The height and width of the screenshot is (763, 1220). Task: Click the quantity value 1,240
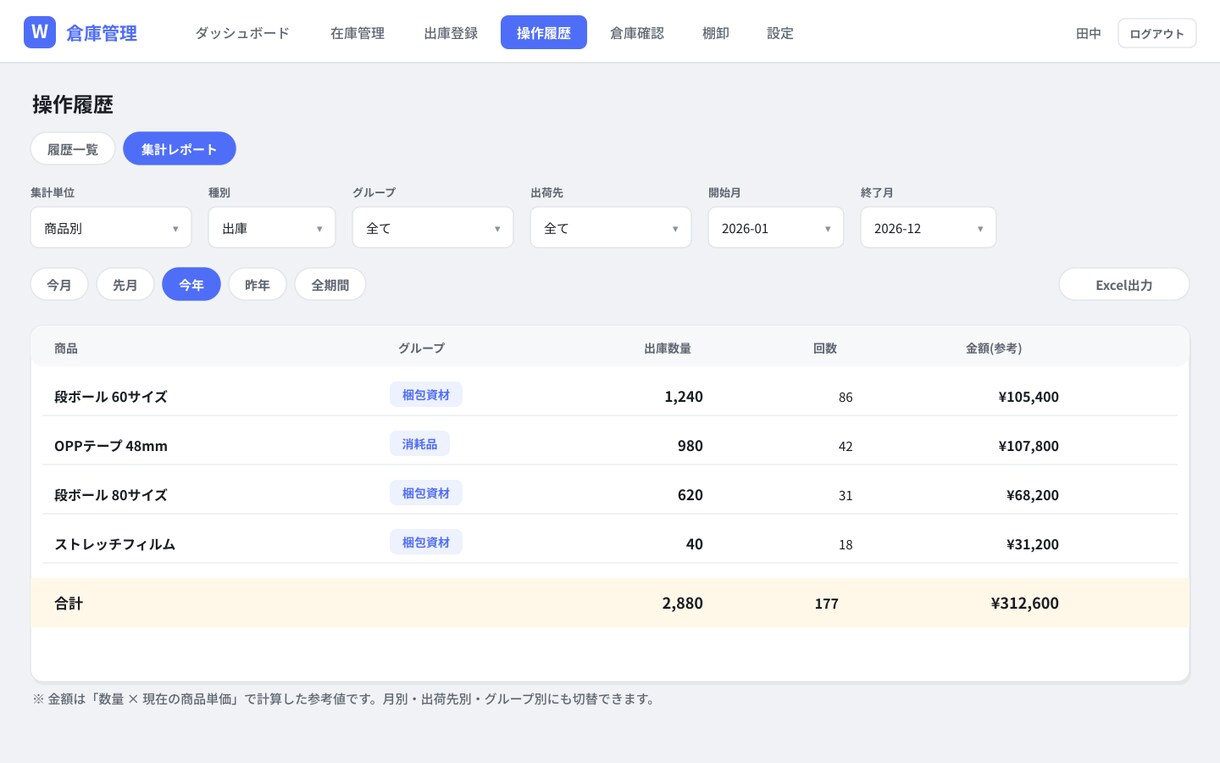[684, 396]
